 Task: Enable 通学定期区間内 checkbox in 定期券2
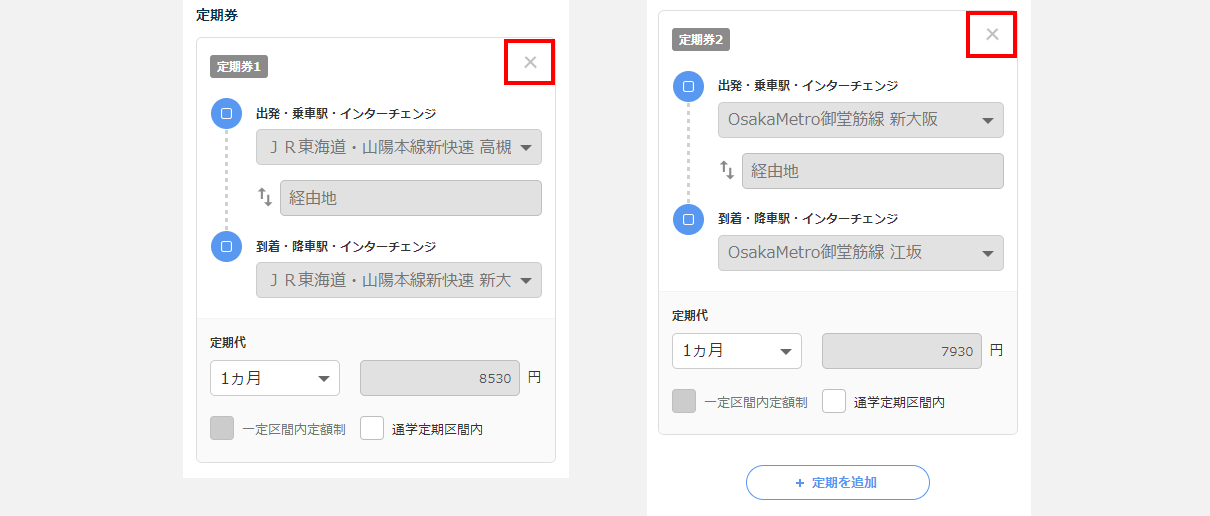pyautogui.click(x=834, y=402)
